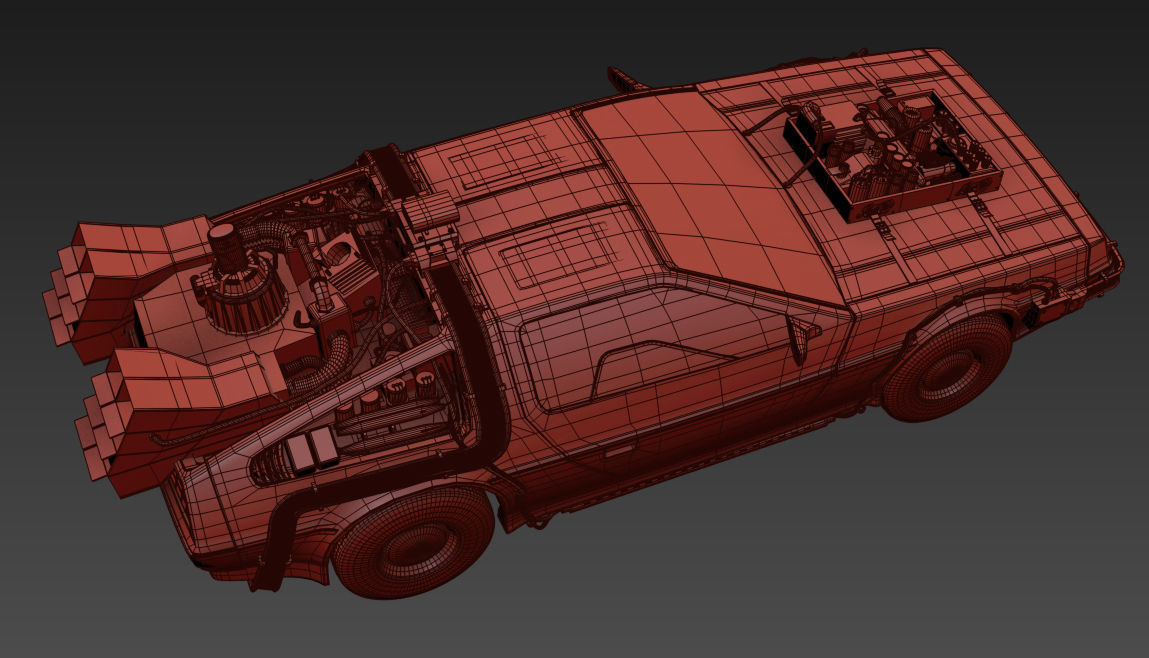Select the side door window

pyautogui.click(x=652, y=348)
